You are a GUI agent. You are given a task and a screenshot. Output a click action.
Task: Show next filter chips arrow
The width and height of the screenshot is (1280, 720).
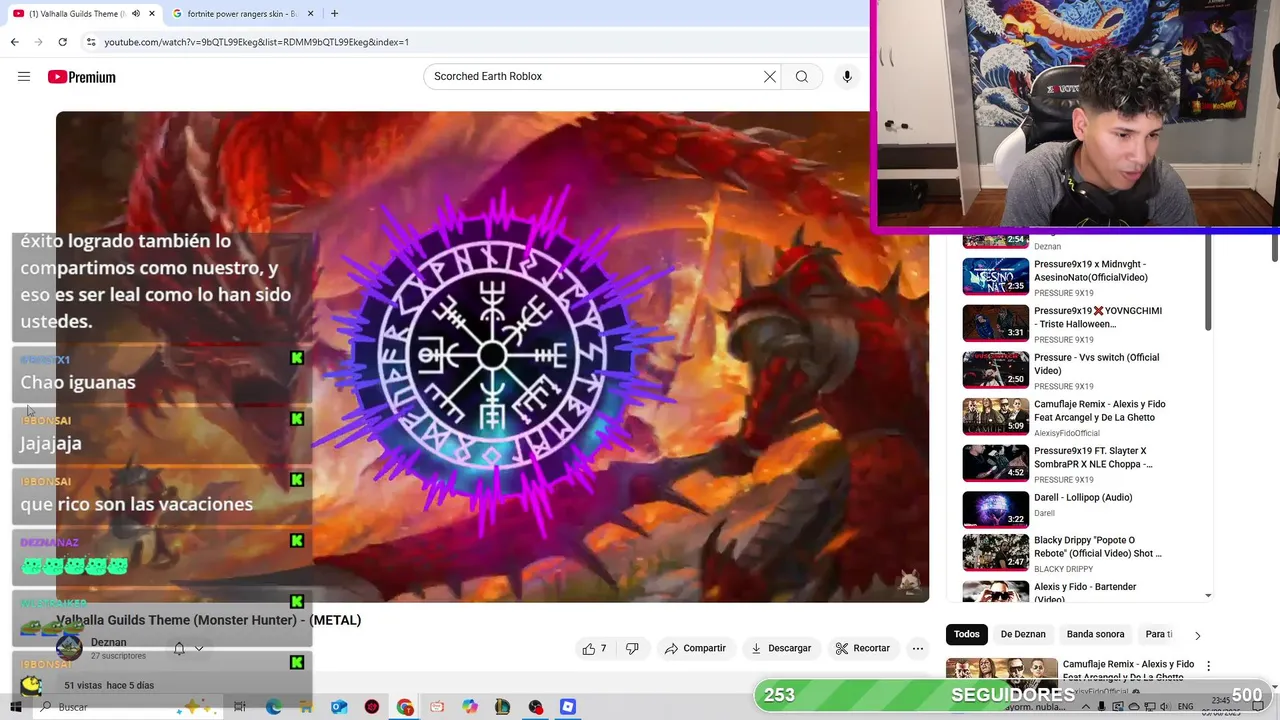1197,635
